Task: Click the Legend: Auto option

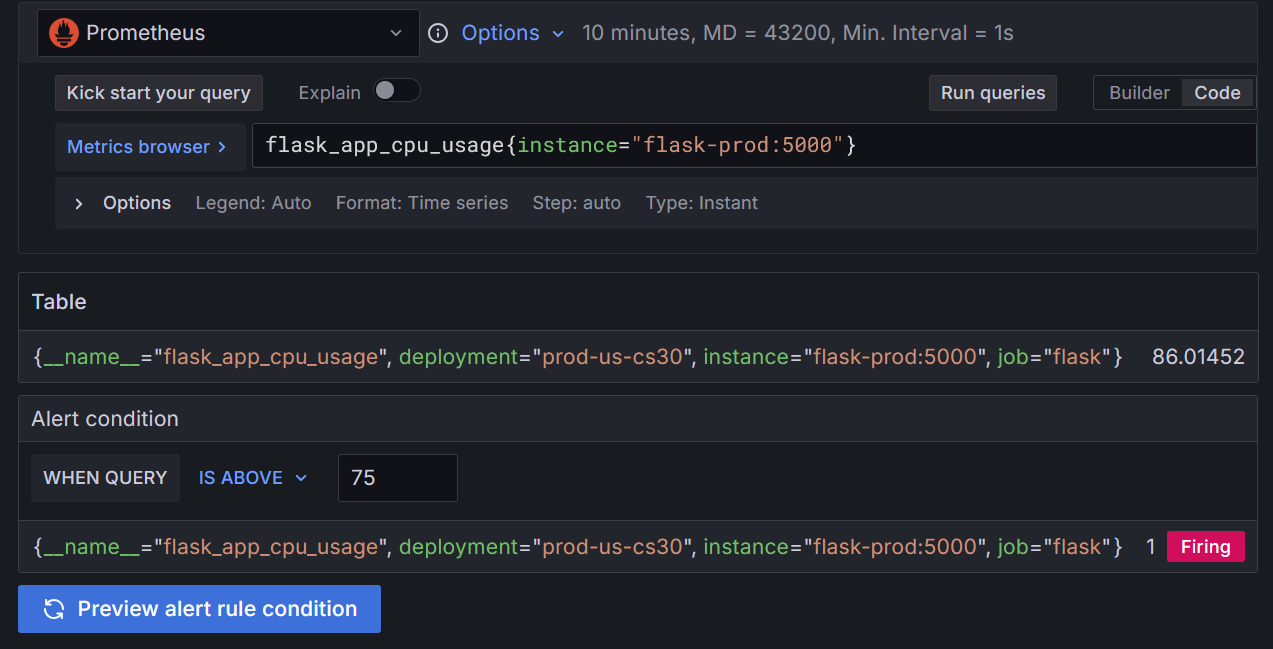Action: (253, 203)
